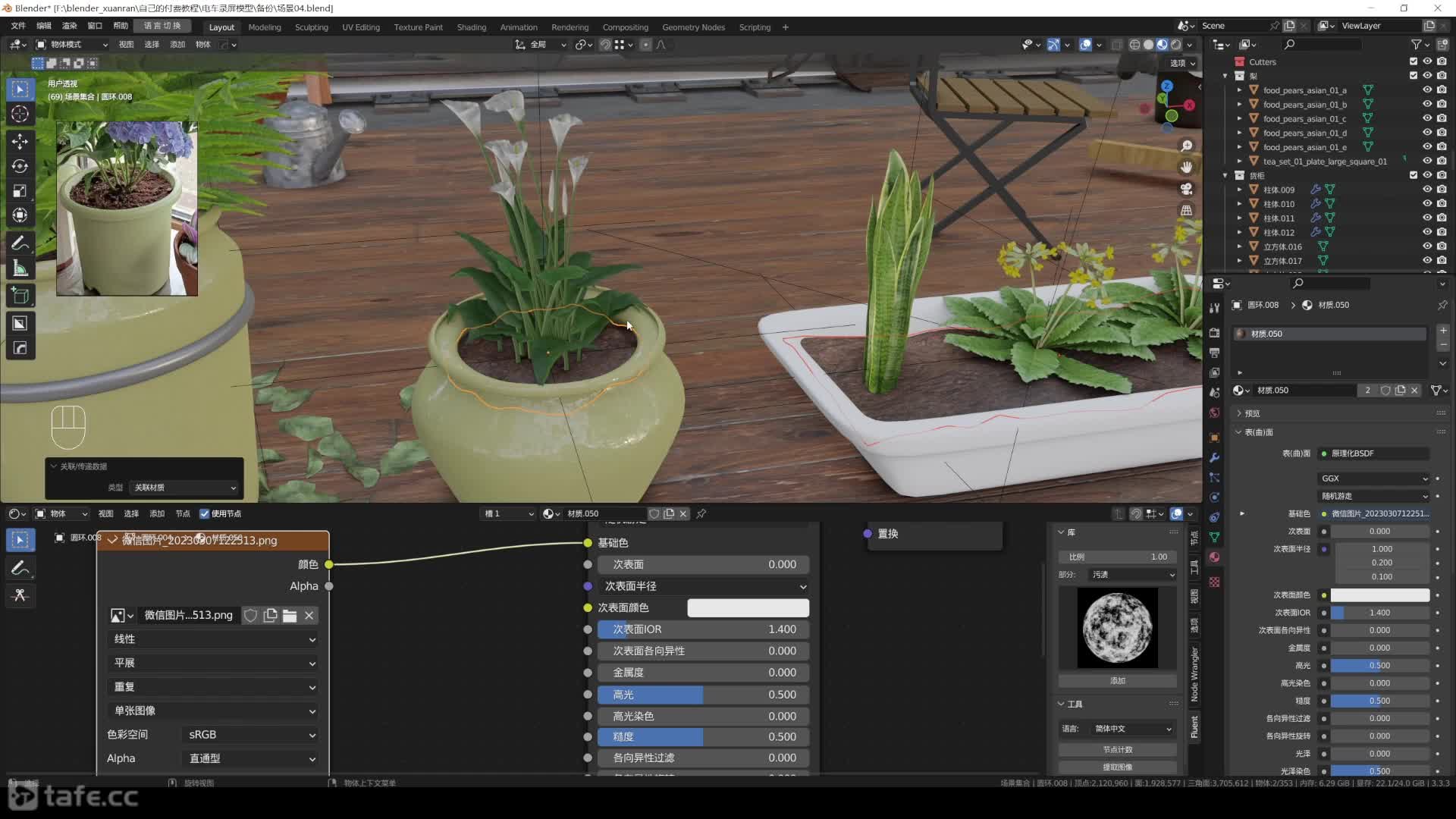Click 选项 options button in viewport
1456x819 pixels.
click(1182, 63)
